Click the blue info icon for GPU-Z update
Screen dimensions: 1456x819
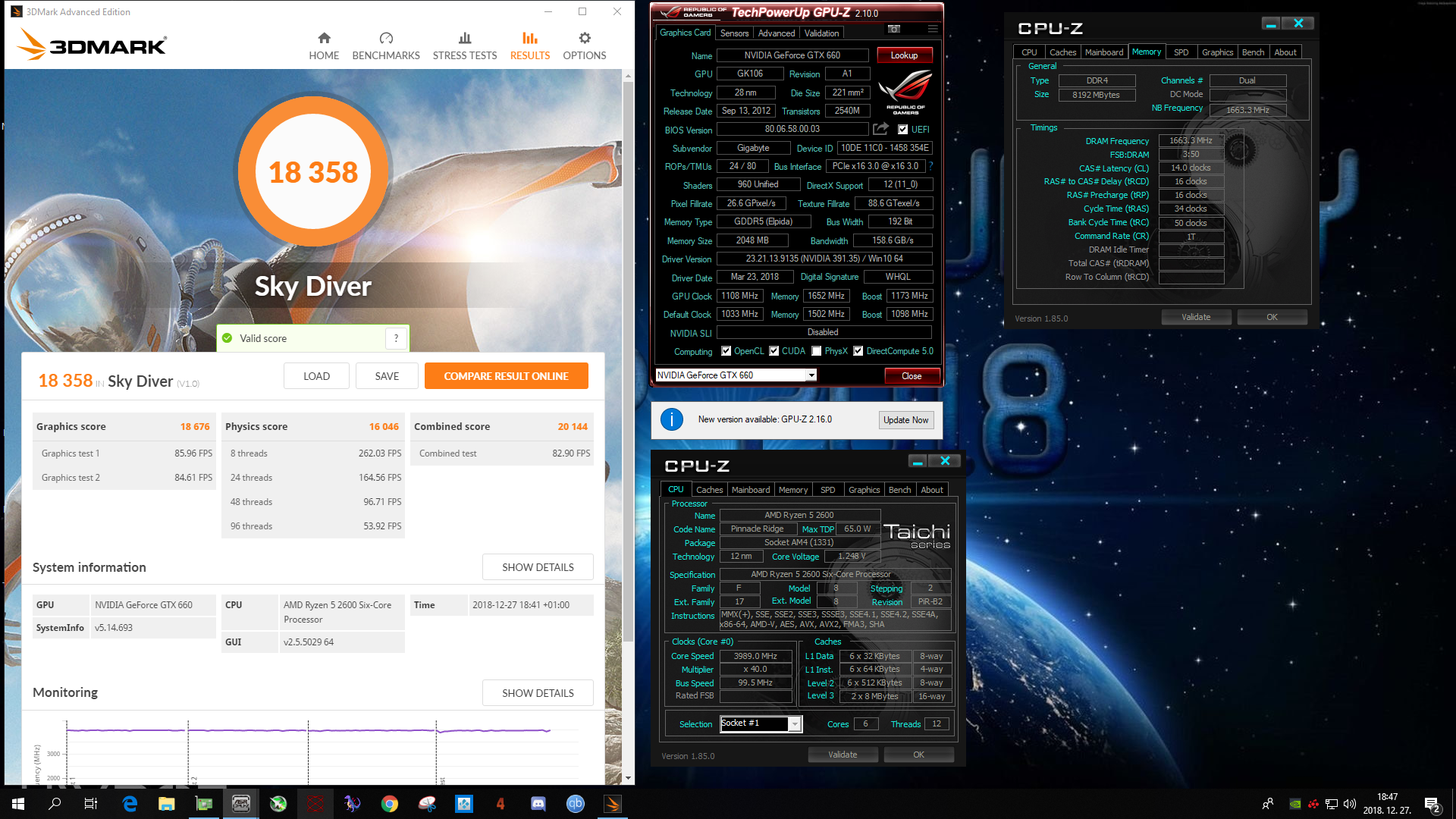672,419
